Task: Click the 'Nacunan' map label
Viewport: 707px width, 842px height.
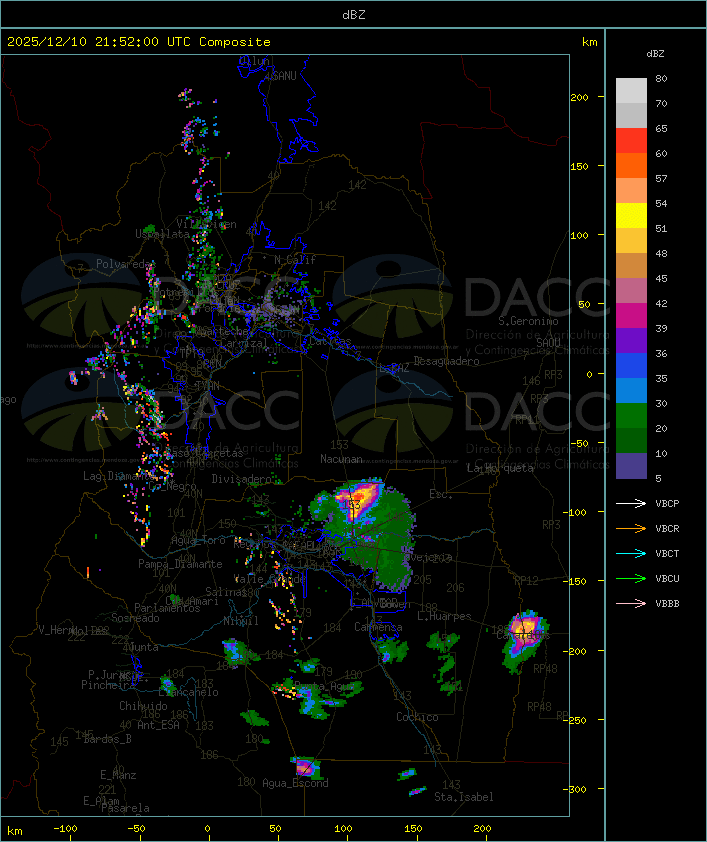Action: [341, 459]
